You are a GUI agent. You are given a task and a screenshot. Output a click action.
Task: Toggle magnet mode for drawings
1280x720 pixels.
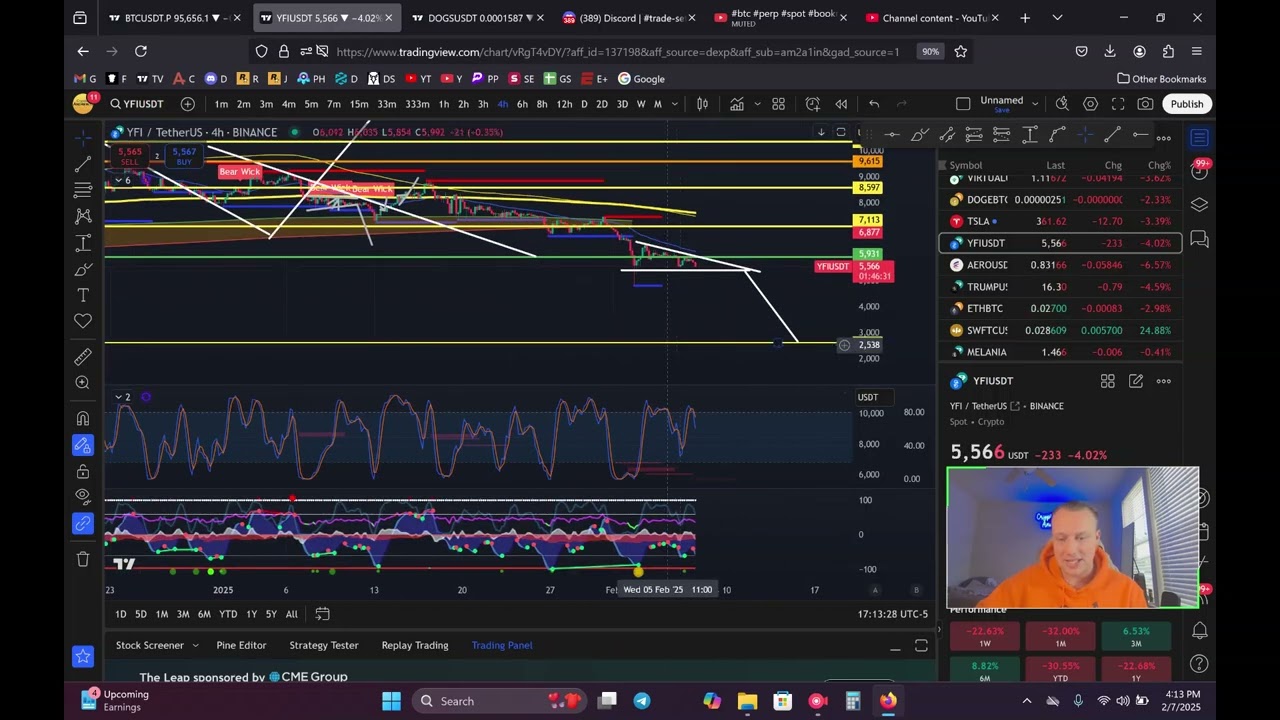[83, 419]
